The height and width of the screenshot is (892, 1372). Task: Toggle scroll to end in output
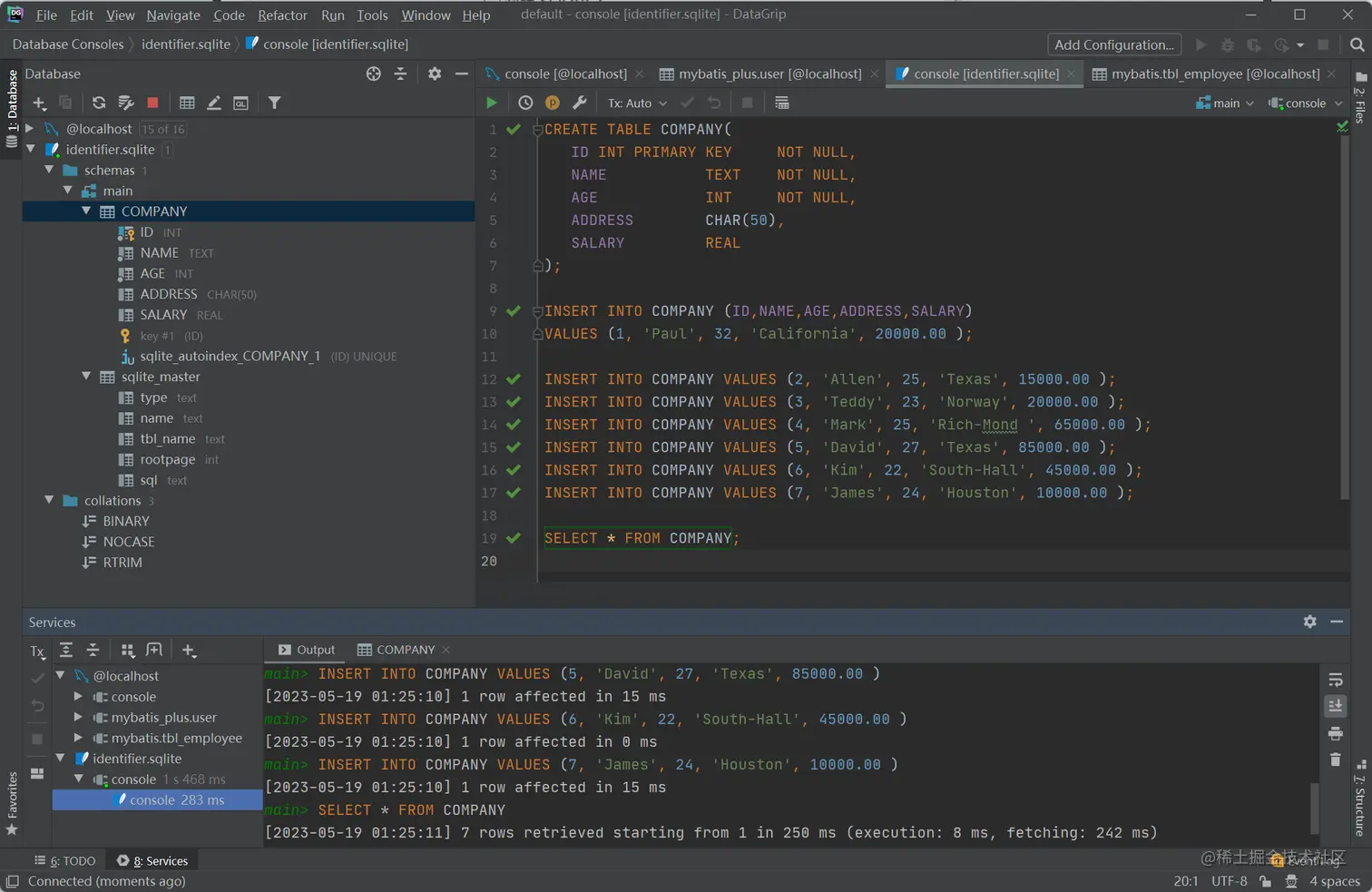coord(1335,706)
